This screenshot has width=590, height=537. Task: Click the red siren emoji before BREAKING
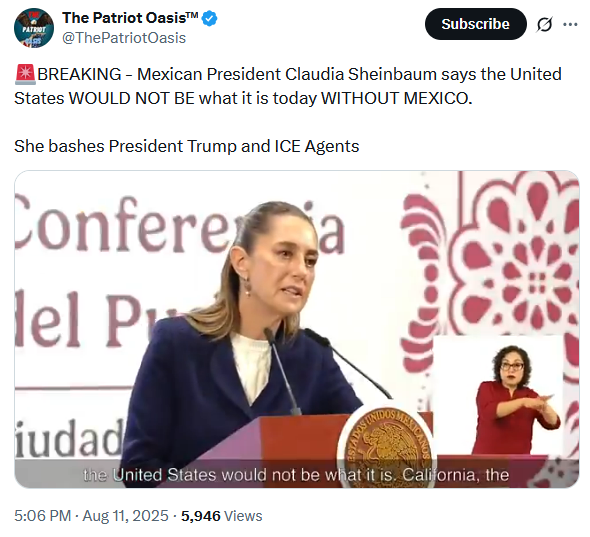tap(25, 74)
